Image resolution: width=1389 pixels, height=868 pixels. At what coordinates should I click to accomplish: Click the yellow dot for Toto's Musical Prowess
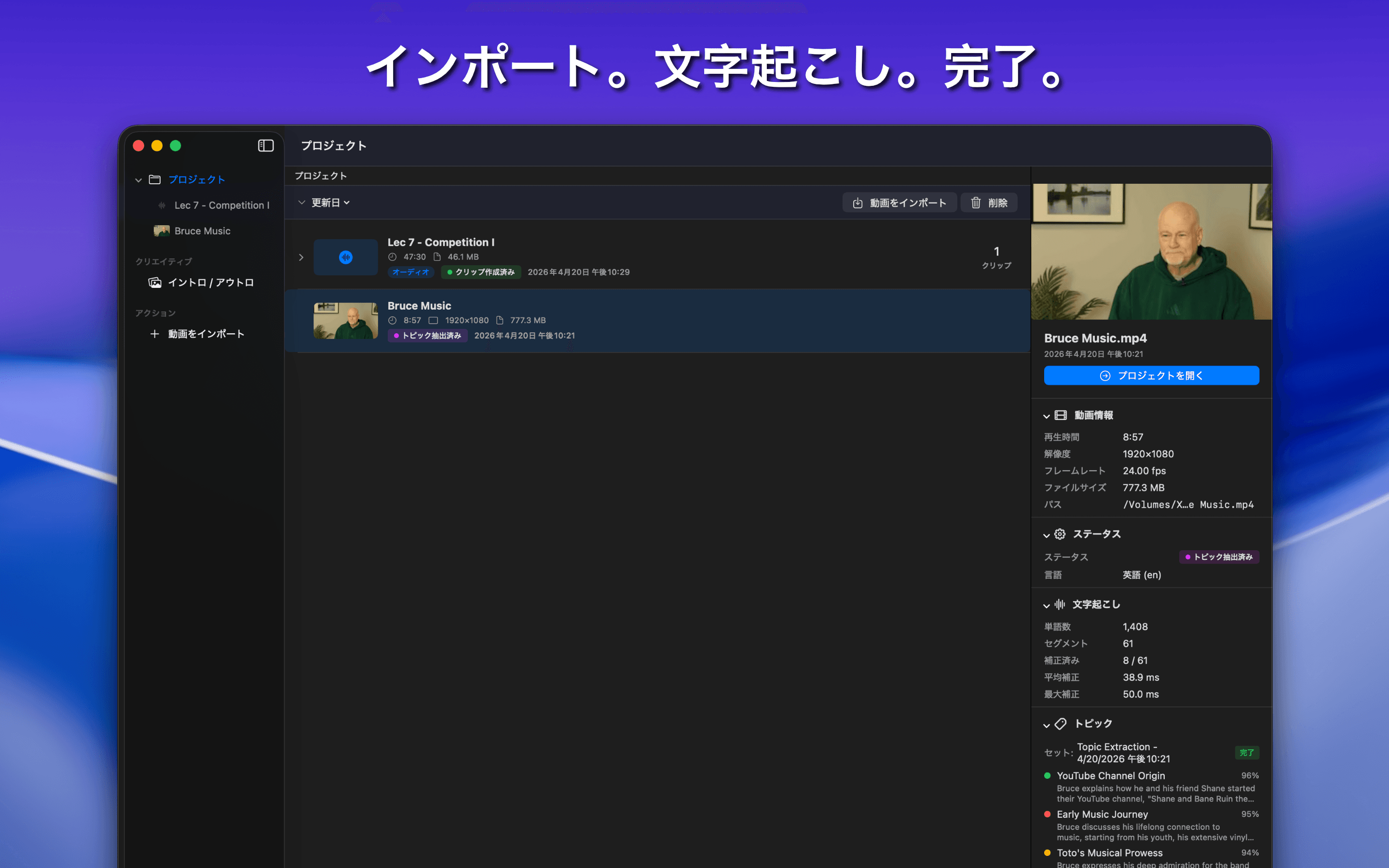coord(1048,853)
